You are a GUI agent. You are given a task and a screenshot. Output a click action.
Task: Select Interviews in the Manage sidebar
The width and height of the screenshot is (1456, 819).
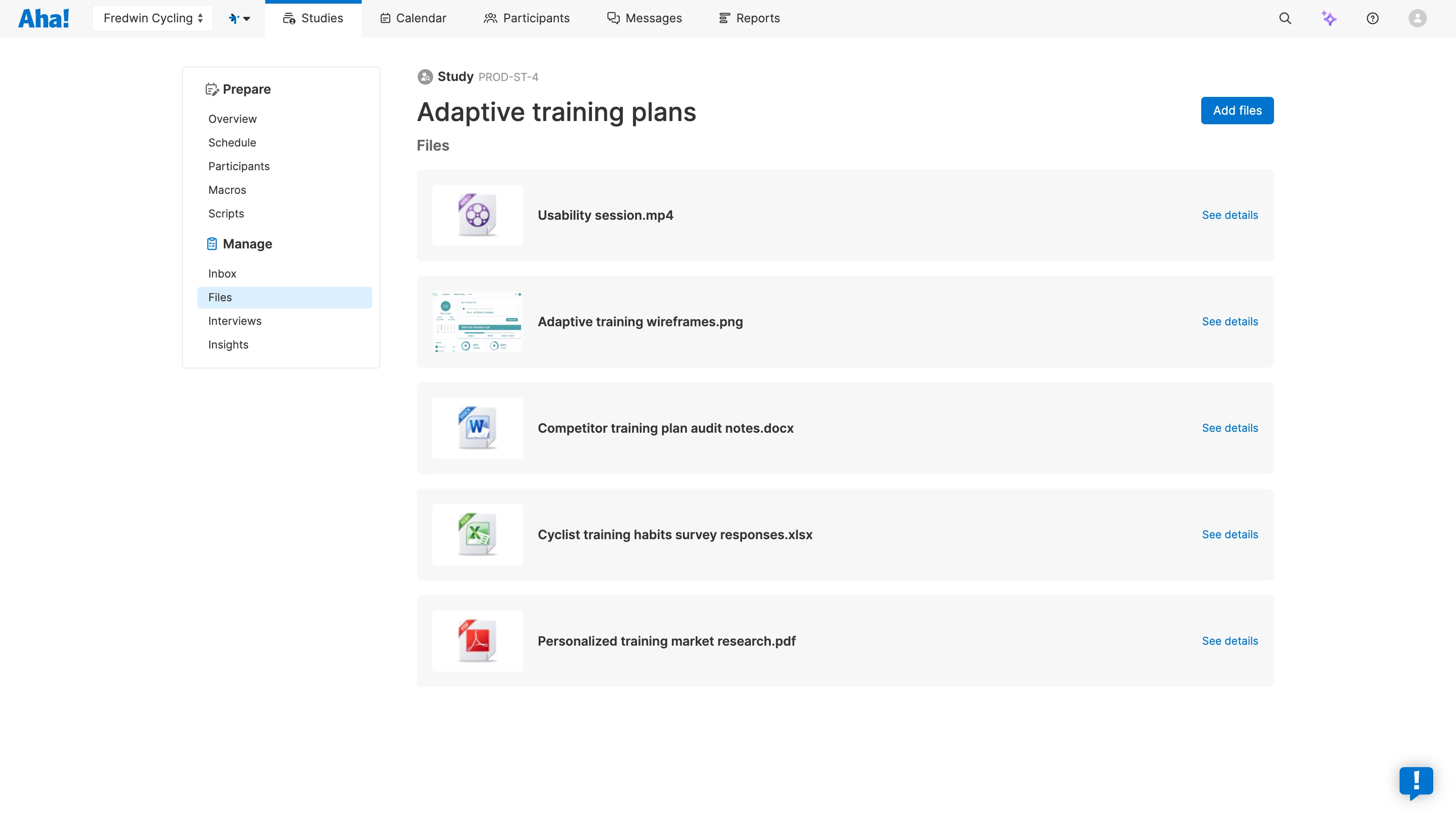pyautogui.click(x=235, y=321)
